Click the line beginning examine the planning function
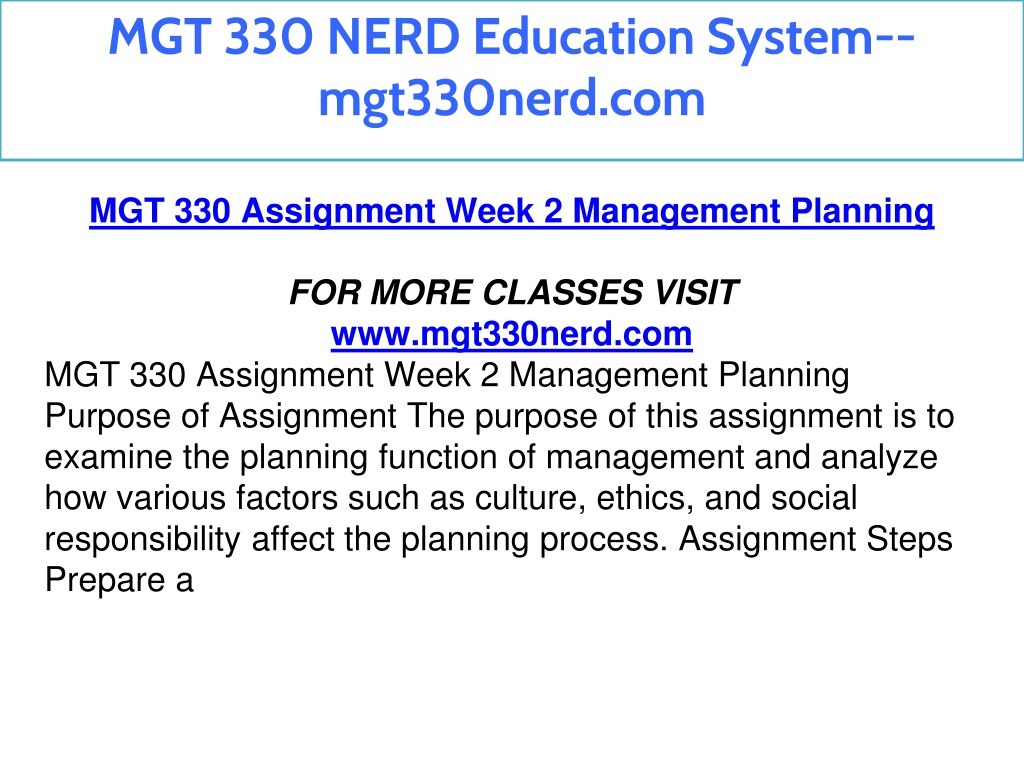 point(490,457)
